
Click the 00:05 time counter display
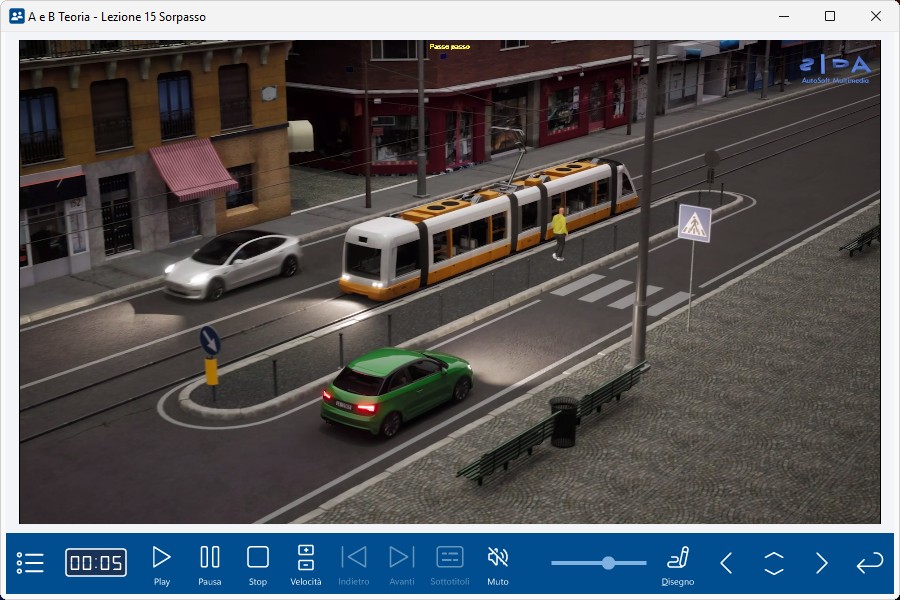(x=96, y=563)
